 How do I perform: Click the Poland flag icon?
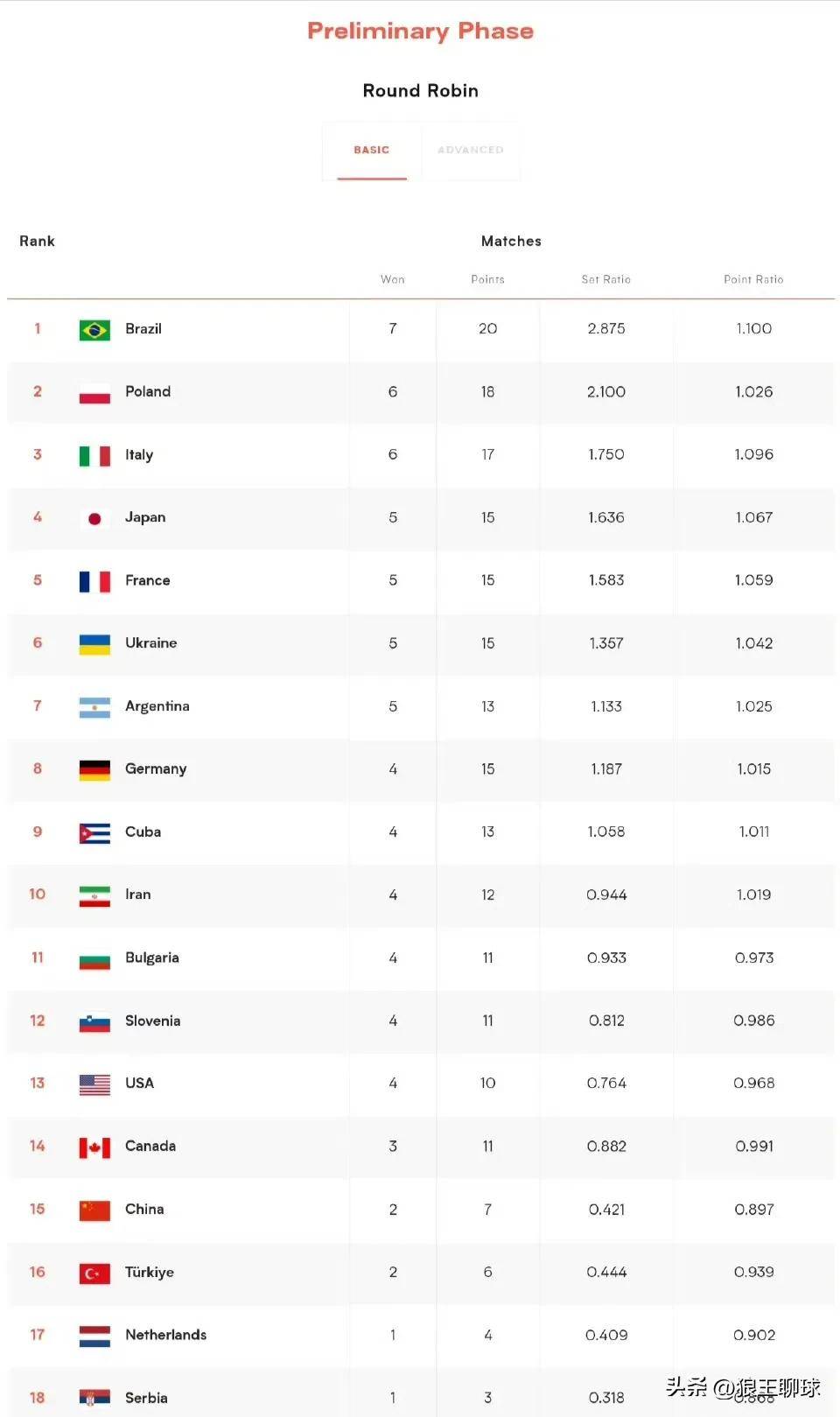tap(94, 392)
